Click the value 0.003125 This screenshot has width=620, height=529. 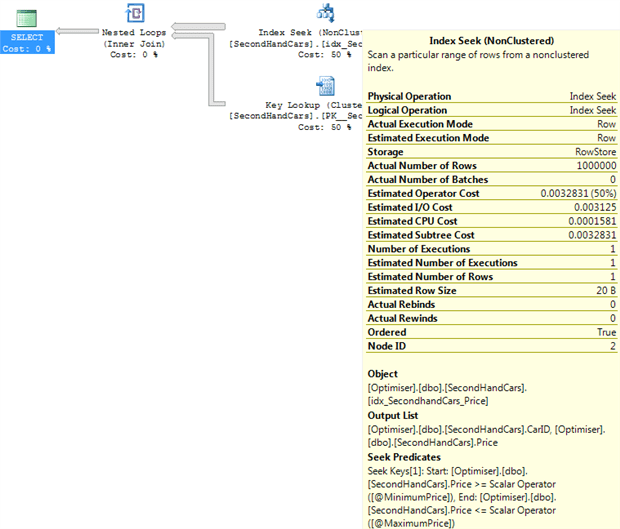(x=595, y=207)
